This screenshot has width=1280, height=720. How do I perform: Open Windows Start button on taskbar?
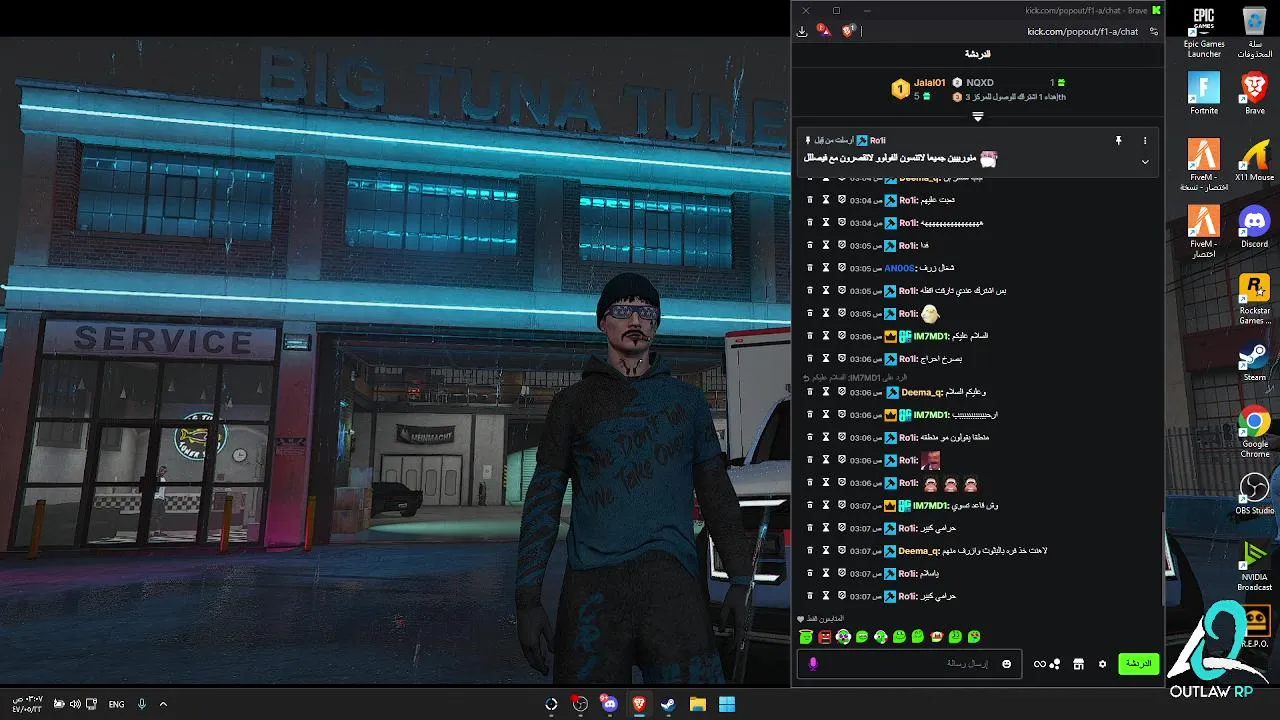(x=727, y=704)
